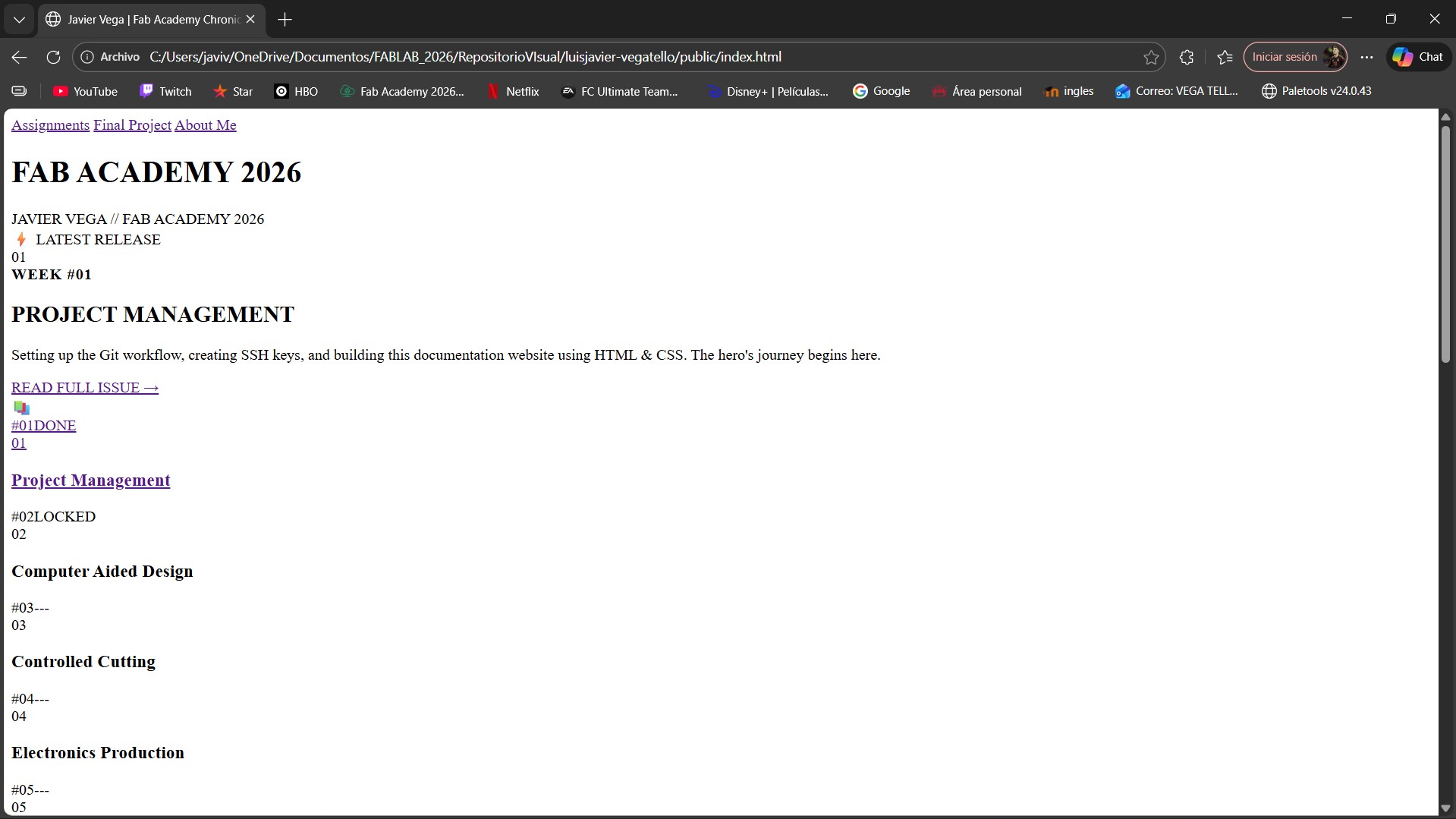Open the Copilot Chat sidebar
The height and width of the screenshot is (819, 1456).
pos(1417,56)
